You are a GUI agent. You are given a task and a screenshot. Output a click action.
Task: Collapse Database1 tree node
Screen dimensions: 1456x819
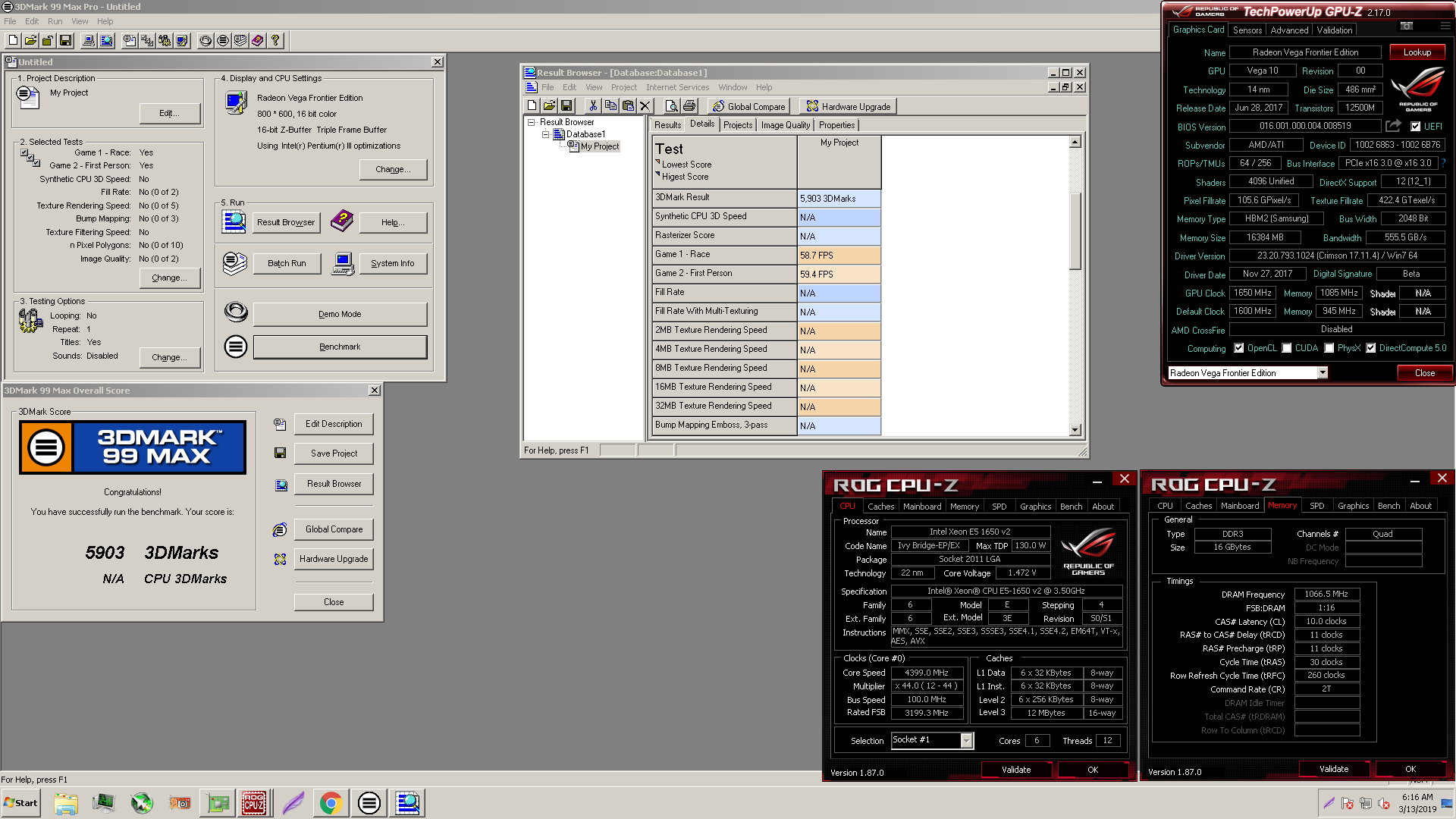coord(545,134)
